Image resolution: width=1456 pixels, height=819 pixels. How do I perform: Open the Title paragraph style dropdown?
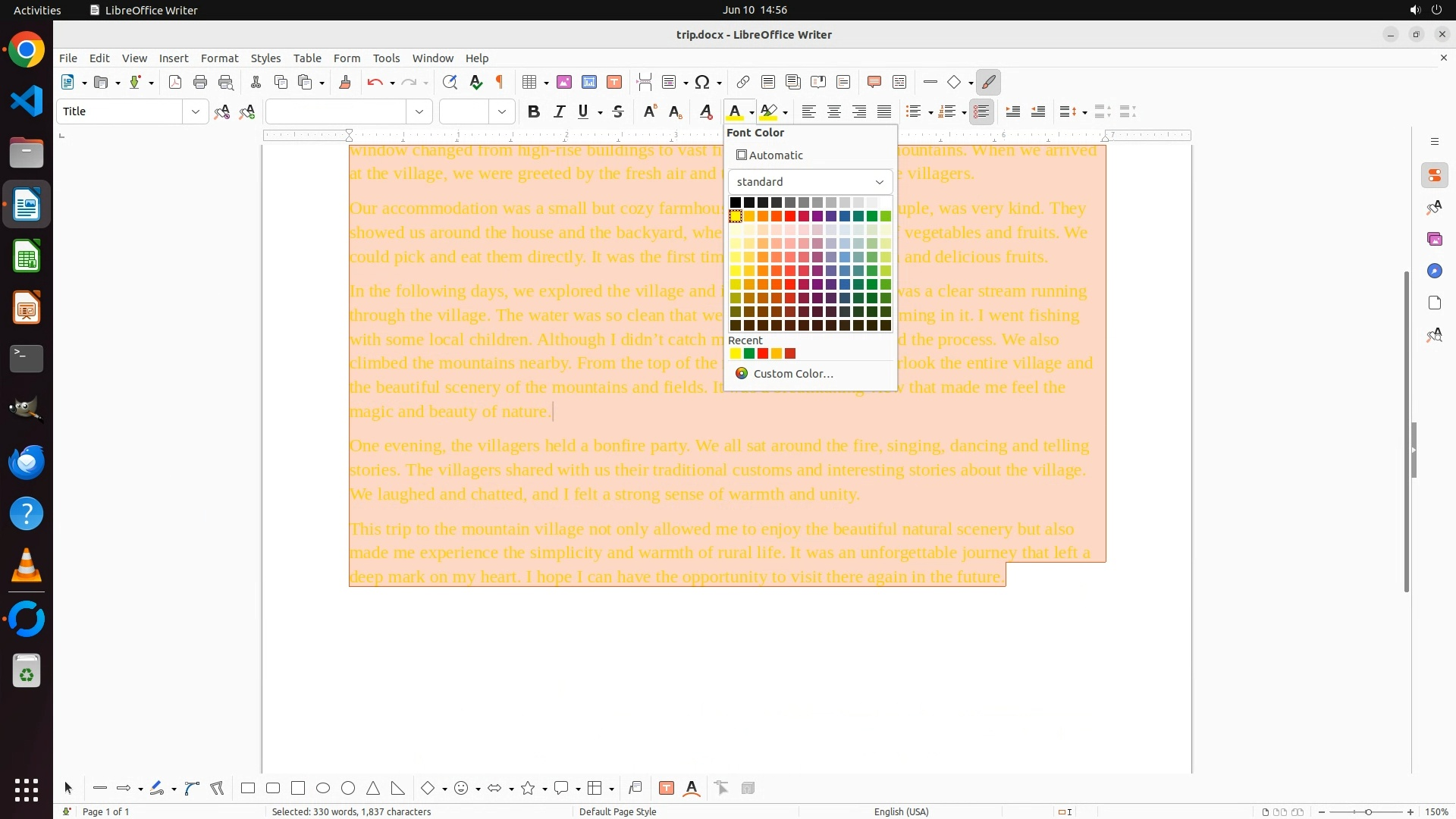pos(195,111)
